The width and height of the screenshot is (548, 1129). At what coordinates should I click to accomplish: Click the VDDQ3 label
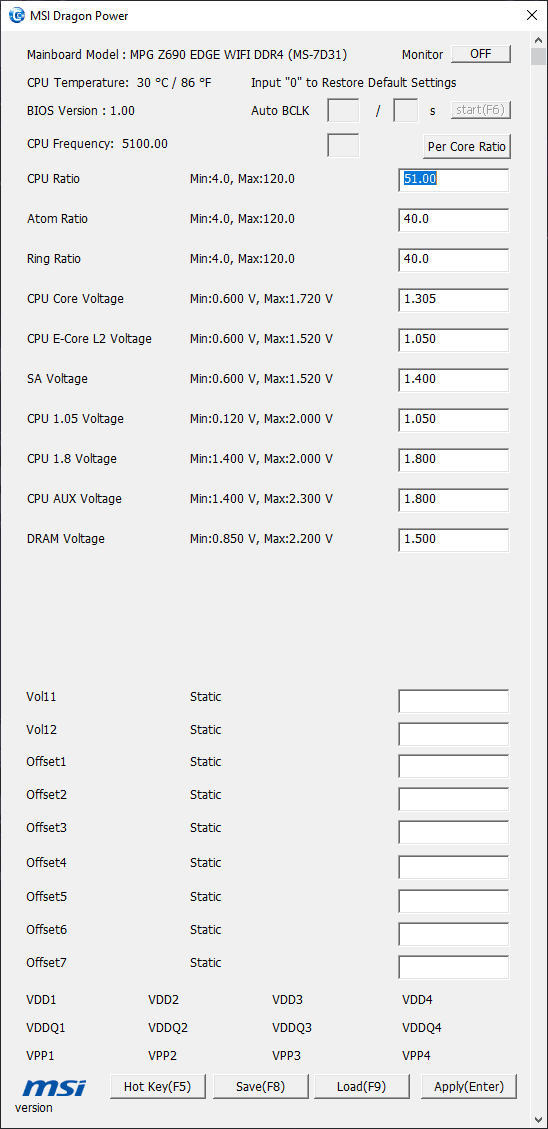click(x=292, y=1027)
